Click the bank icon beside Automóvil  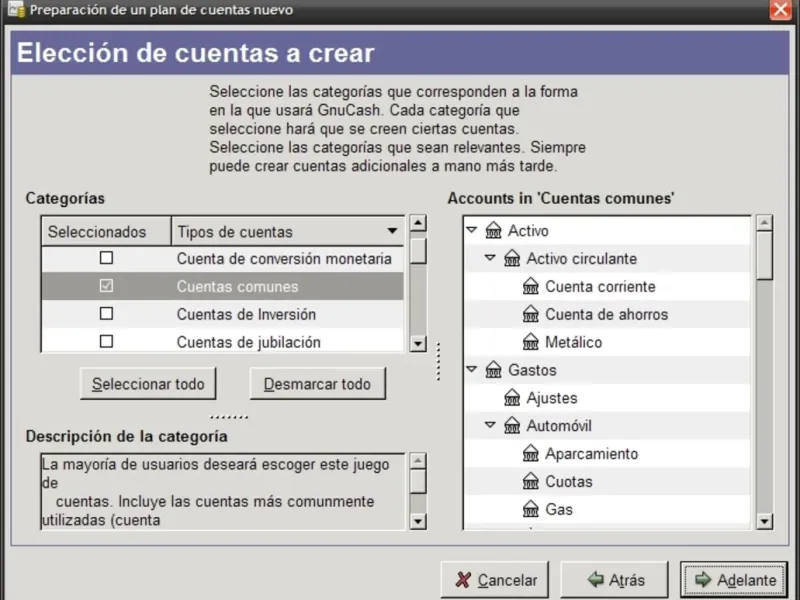point(512,426)
